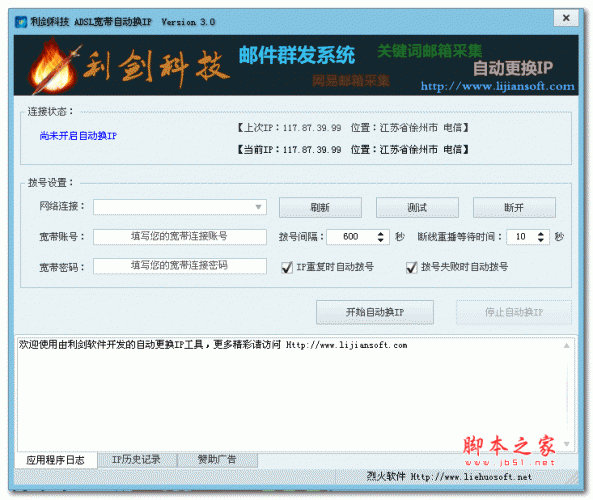Image resolution: width=593 pixels, height=500 pixels.
Task: Switch to the 赞助广告 tab
Action: point(217,460)
